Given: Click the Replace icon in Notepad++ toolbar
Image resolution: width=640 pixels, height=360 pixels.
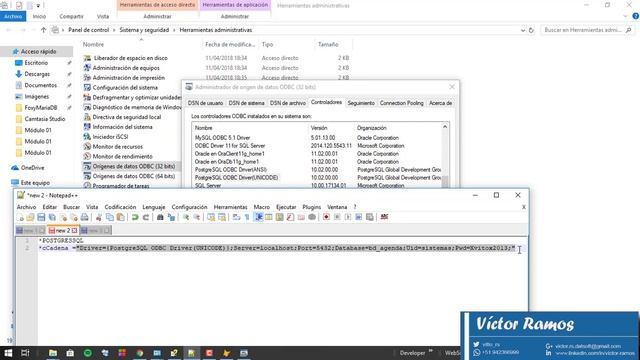Looking at the screenshot, I should click(171, 217).
